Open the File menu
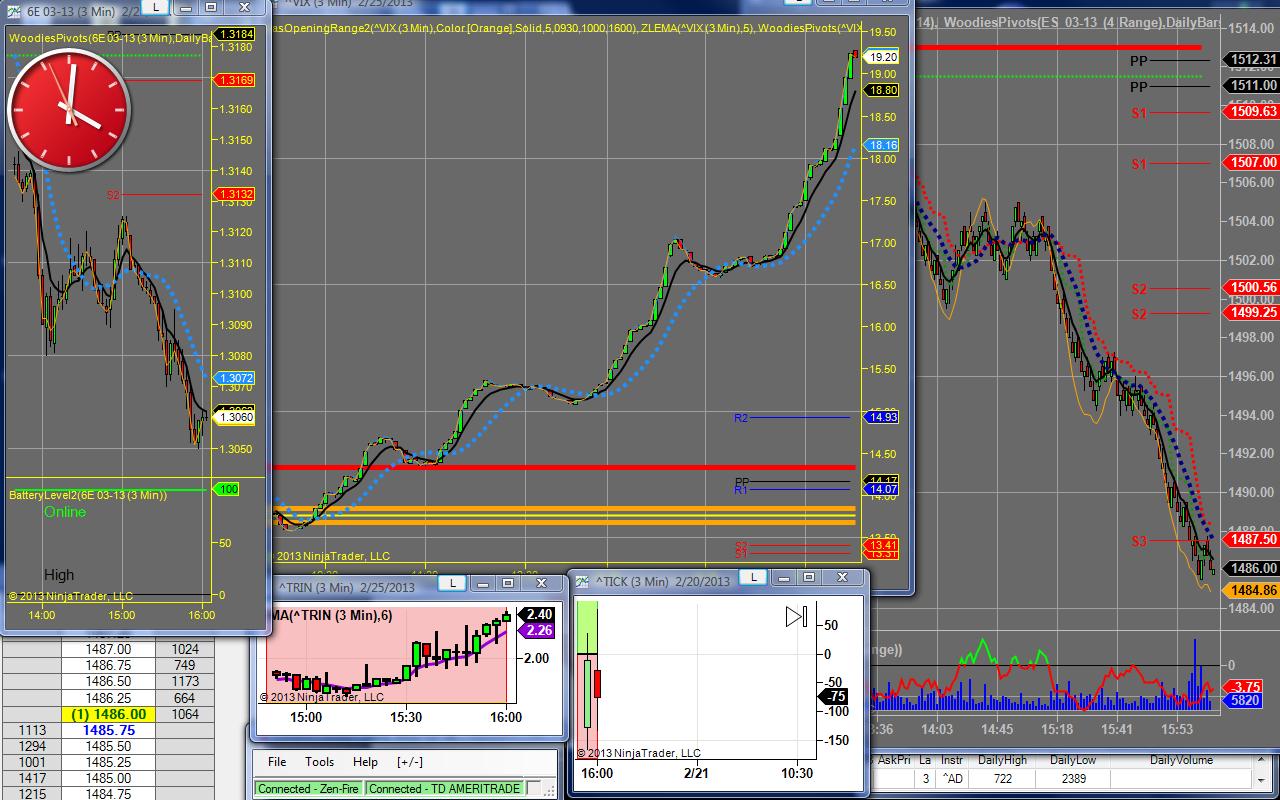Image resolution: width=1280 pixels, height=800 pixels. click(x=277, y=762)
